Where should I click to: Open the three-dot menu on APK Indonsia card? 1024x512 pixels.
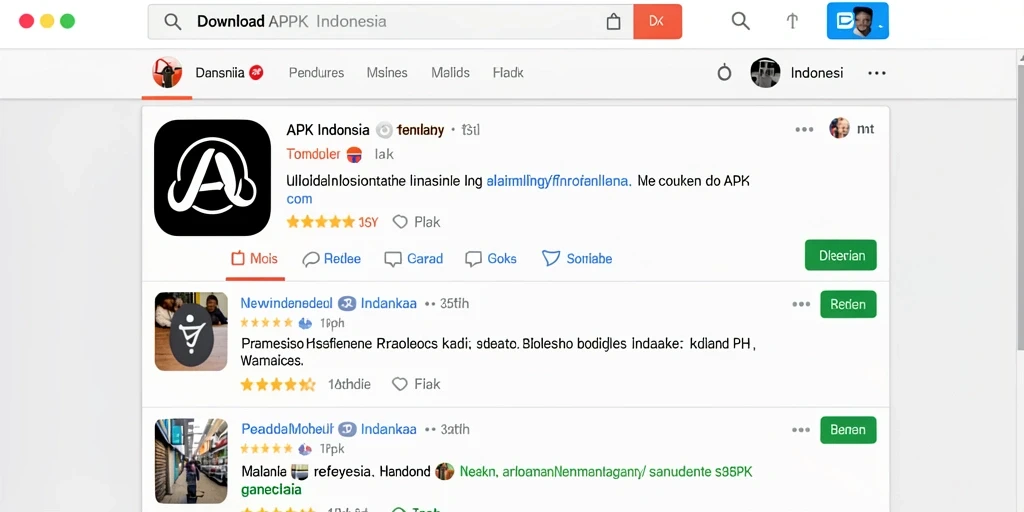804,129
